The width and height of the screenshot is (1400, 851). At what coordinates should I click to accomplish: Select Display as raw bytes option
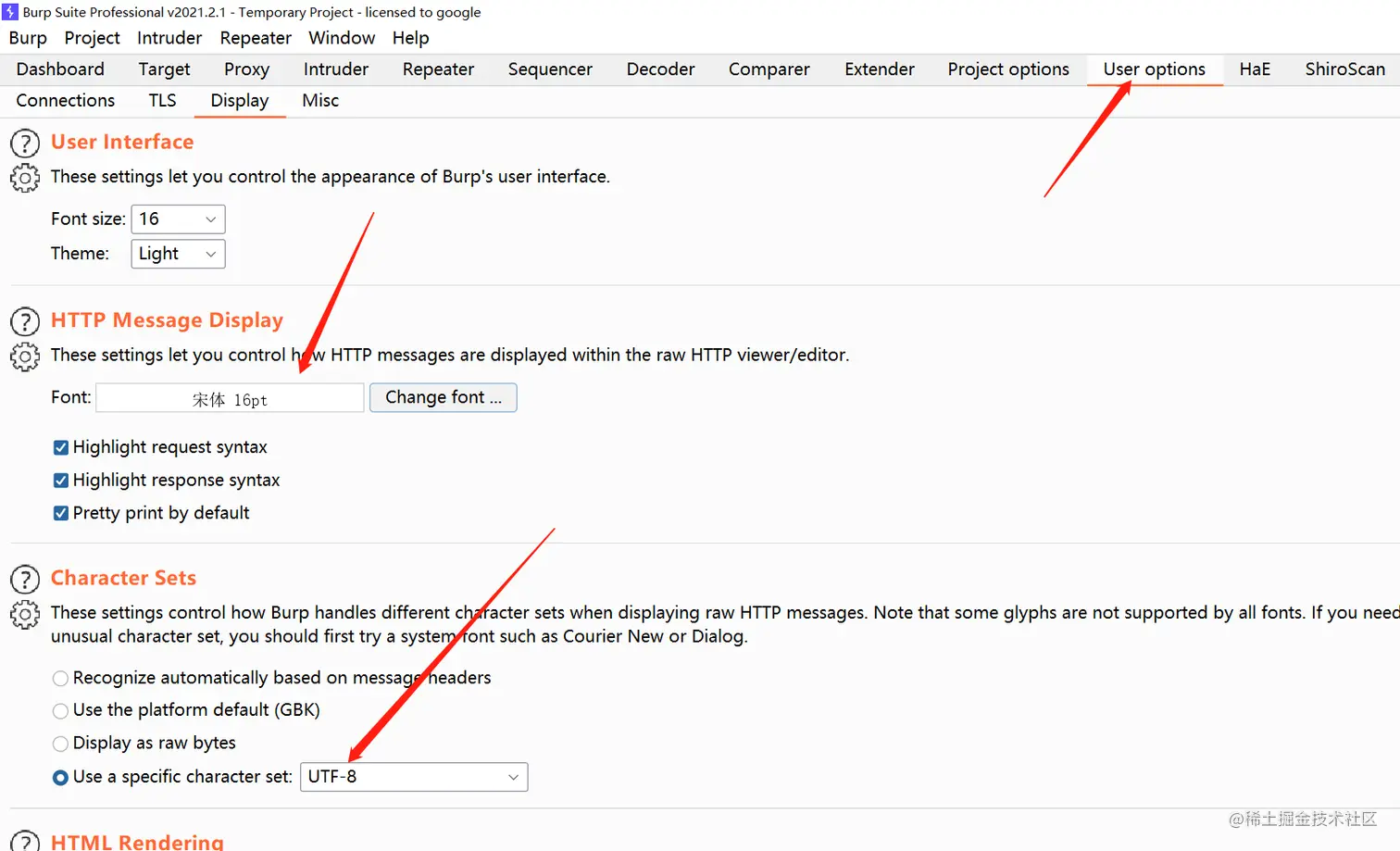pos(60,744)
